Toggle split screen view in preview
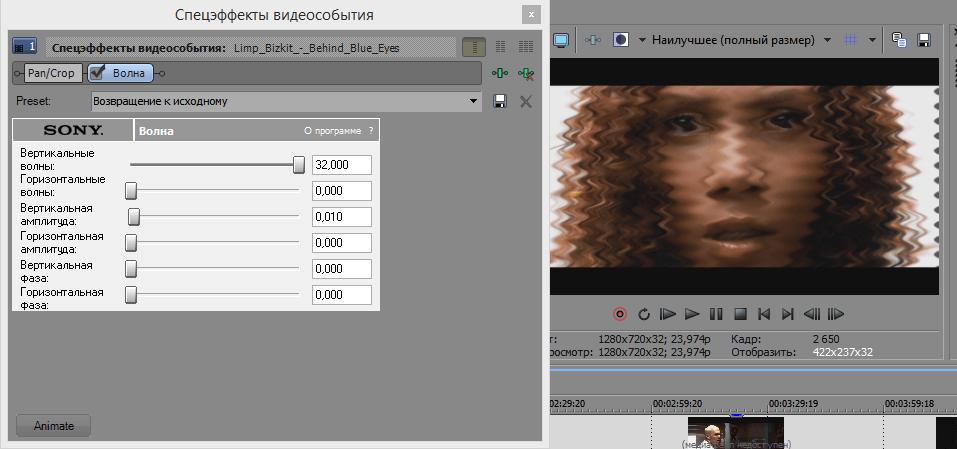 pyautogui.click(x=621, y=40)
